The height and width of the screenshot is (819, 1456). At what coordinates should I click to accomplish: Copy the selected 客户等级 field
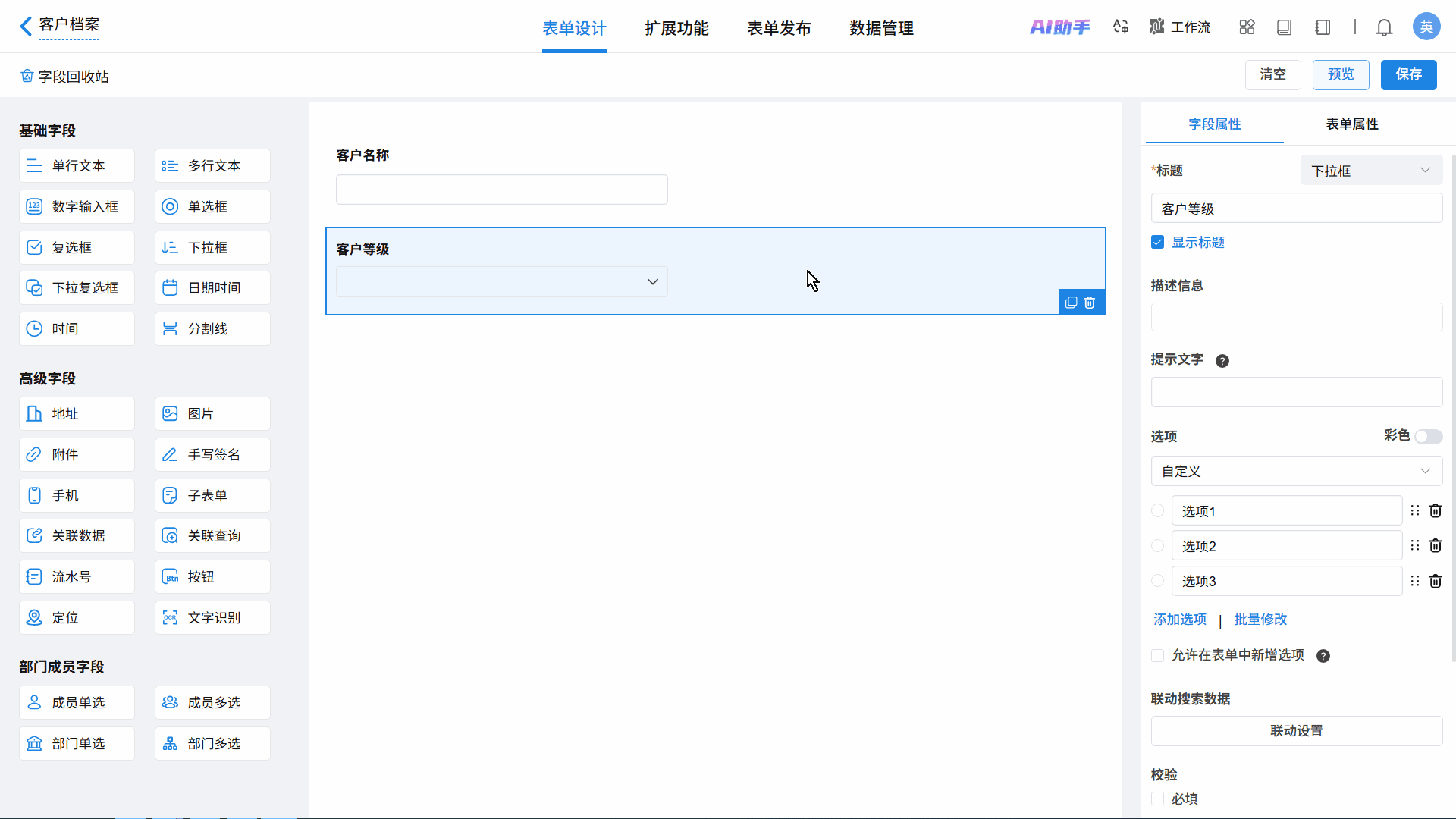point(1071,303)
